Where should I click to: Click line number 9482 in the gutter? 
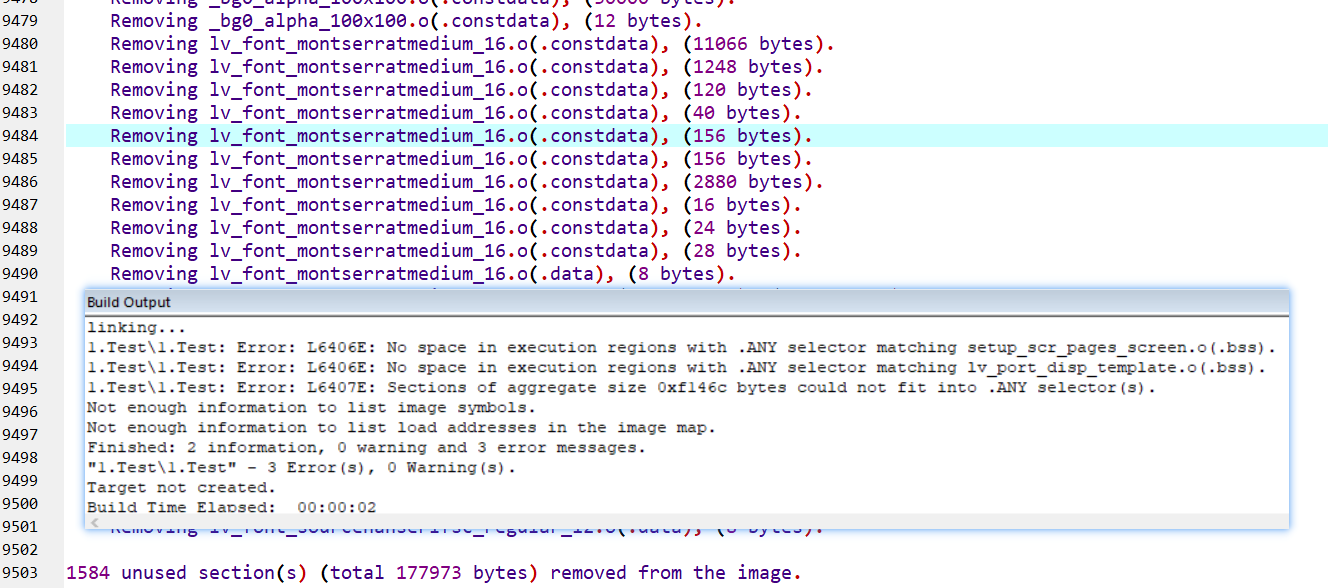(x=20, y=89)
